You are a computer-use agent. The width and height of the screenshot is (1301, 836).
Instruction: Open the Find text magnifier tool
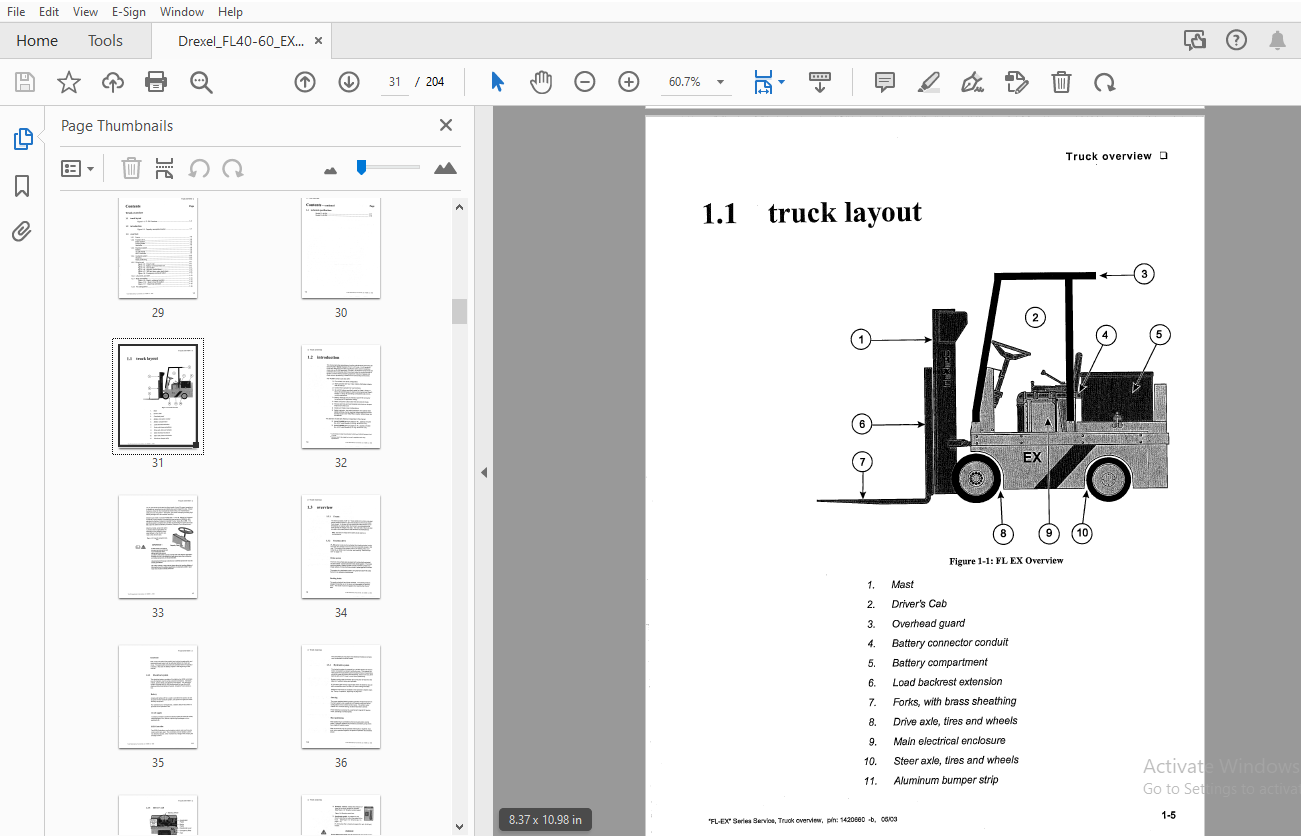pos(201,82)
